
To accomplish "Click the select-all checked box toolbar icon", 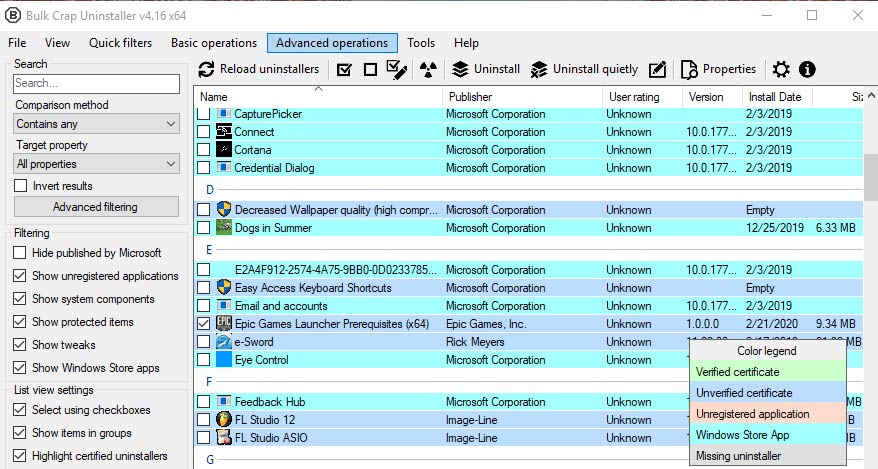I will (344, 69).
